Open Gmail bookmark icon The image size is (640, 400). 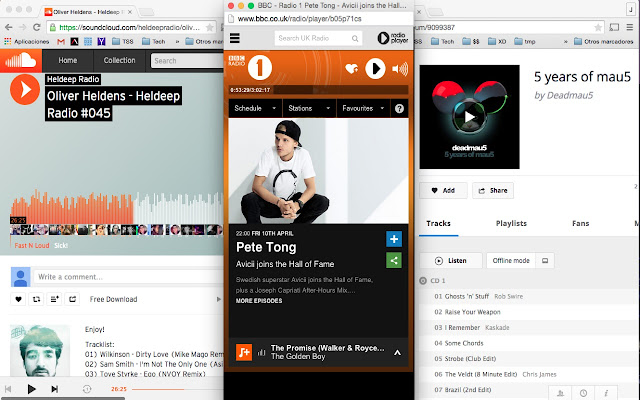click(x=61, y=42)
